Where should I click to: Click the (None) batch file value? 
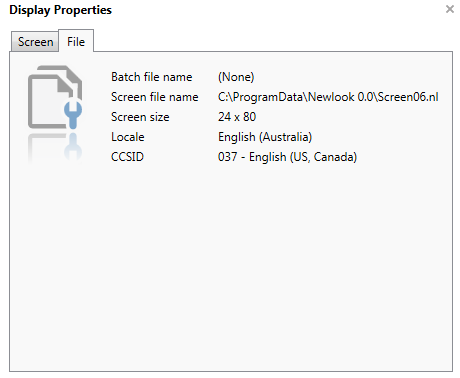(236, 77)
